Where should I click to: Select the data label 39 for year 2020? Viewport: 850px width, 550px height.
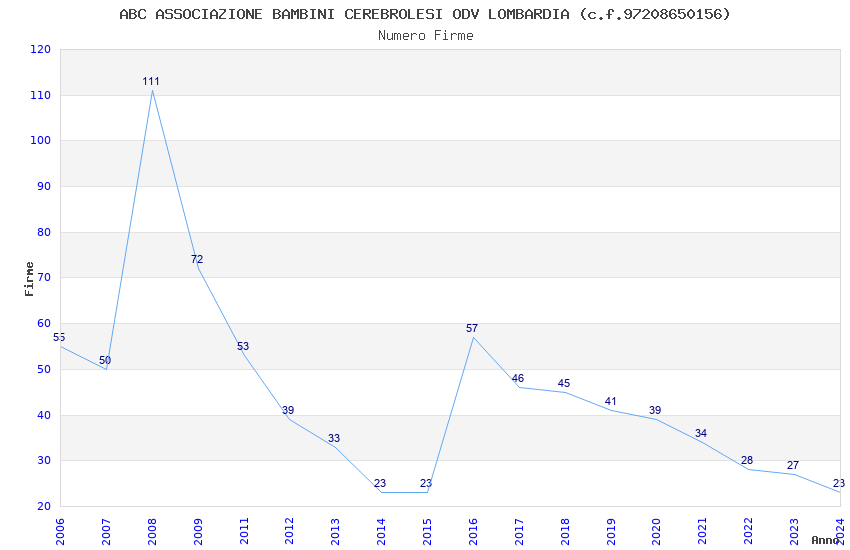655,410
